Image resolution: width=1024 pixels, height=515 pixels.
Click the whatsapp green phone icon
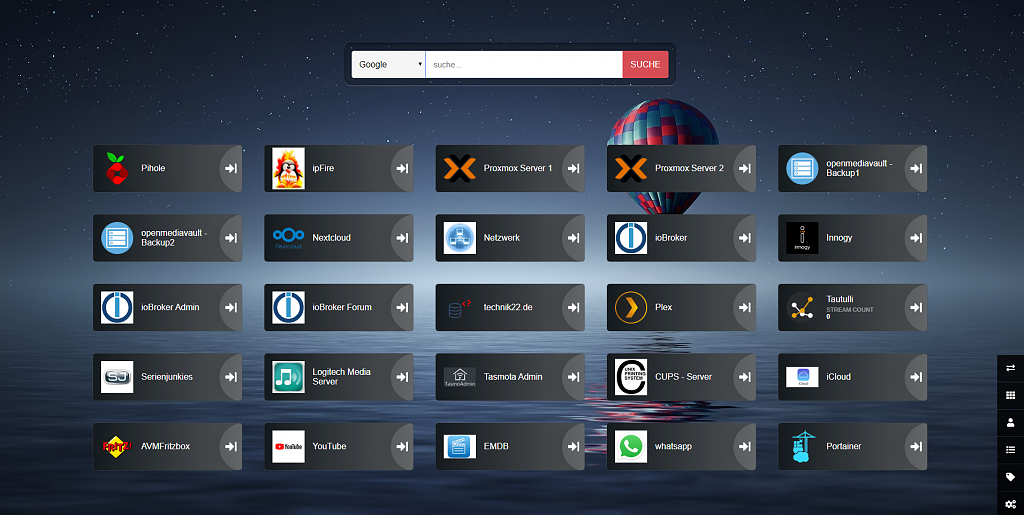[x=631, y=446]
